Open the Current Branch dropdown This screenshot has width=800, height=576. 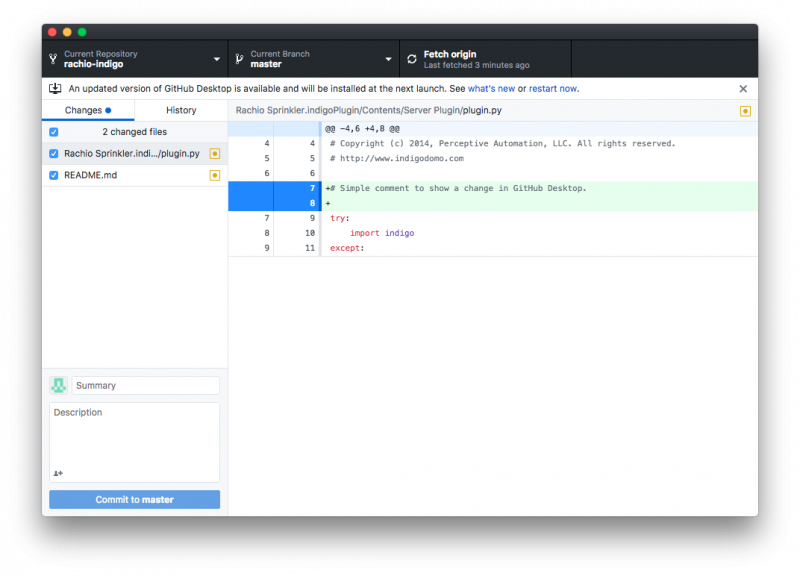click(x=314, y=59)
